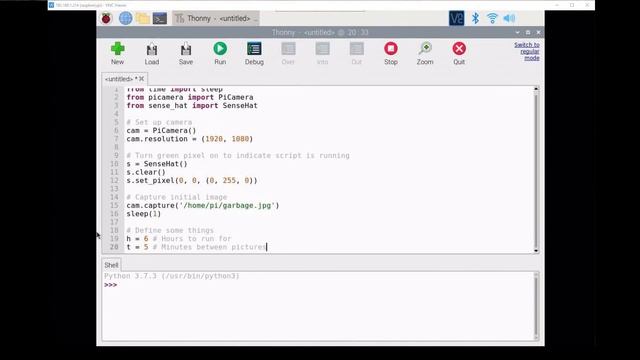Create a new file with New button

pyautogui.click(x=118, y=53)
